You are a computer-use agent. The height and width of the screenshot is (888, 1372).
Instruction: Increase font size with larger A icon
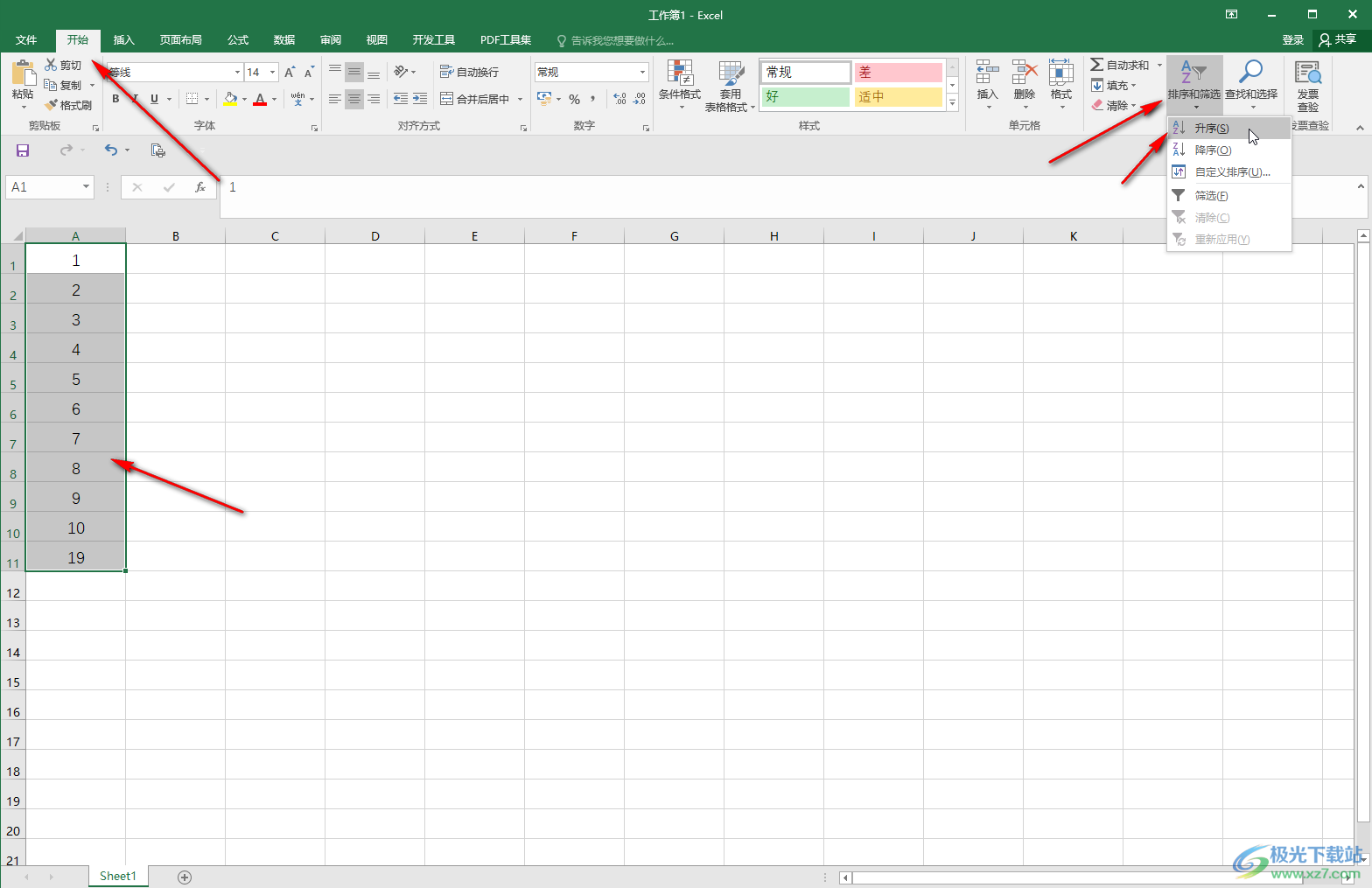[290, 72]
